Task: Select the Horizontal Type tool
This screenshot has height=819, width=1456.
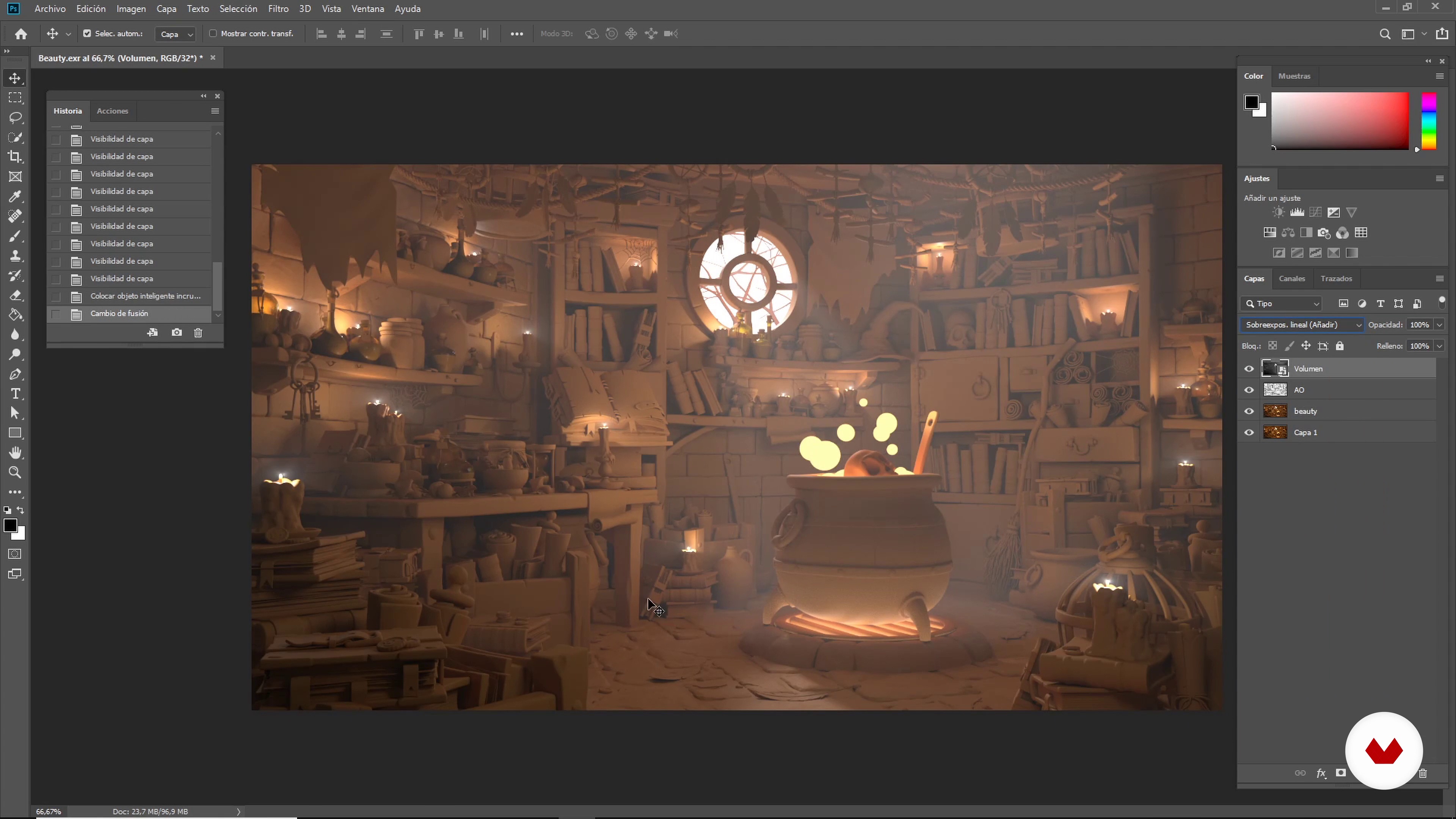Action: 15,394
